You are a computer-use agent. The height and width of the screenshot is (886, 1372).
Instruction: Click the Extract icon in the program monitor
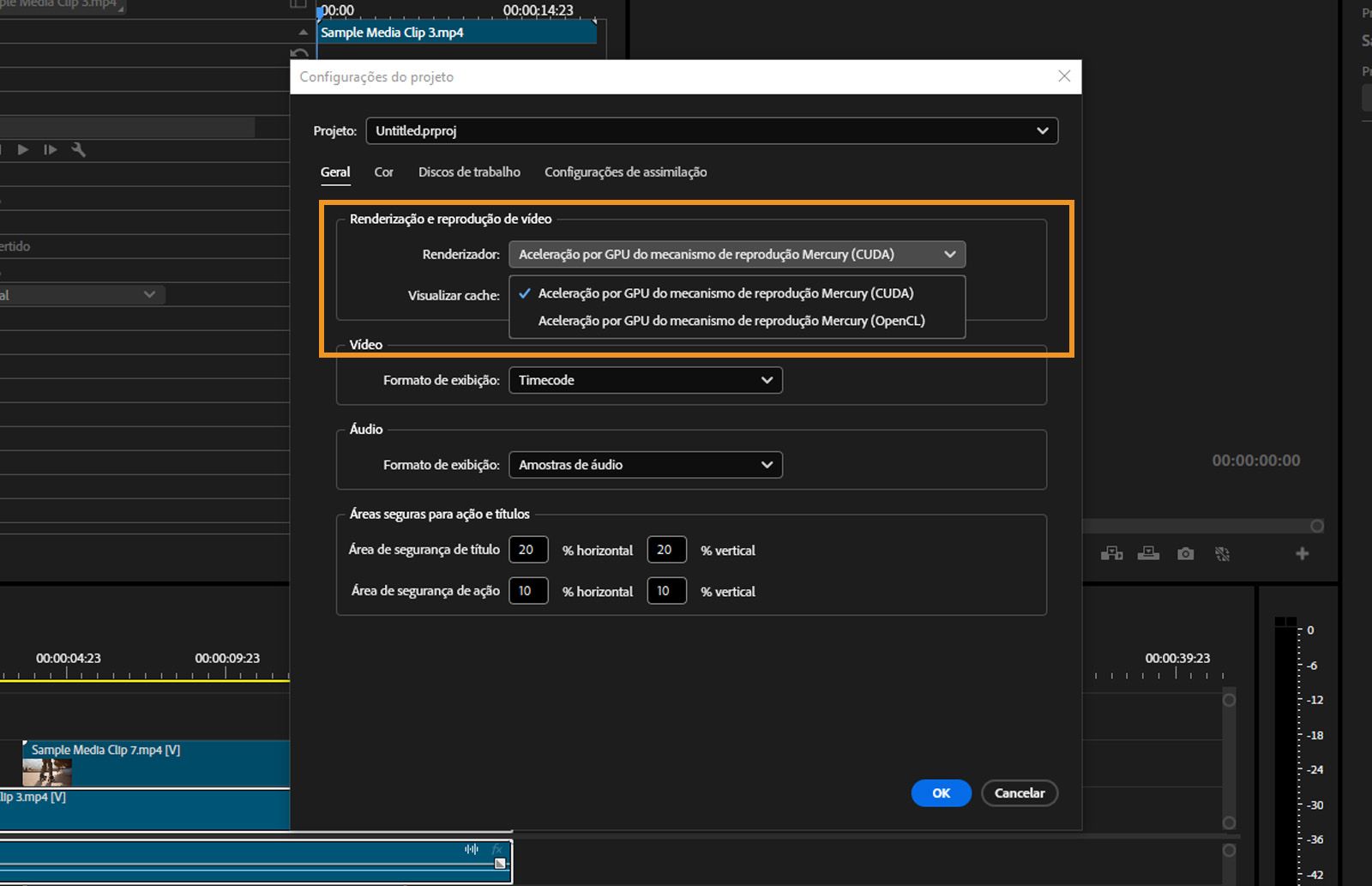(1148, 553)
